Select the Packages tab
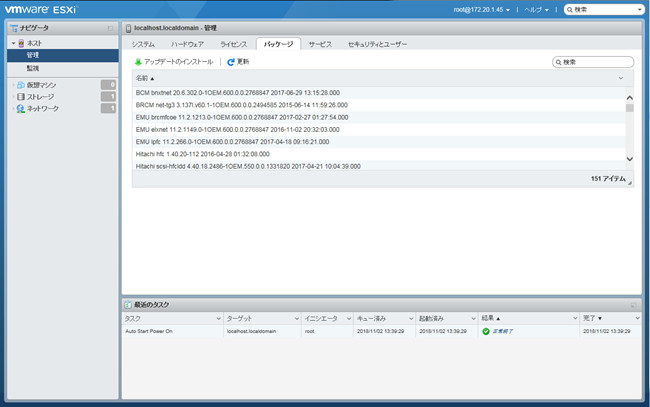650x407 pixels. point(278,44)
